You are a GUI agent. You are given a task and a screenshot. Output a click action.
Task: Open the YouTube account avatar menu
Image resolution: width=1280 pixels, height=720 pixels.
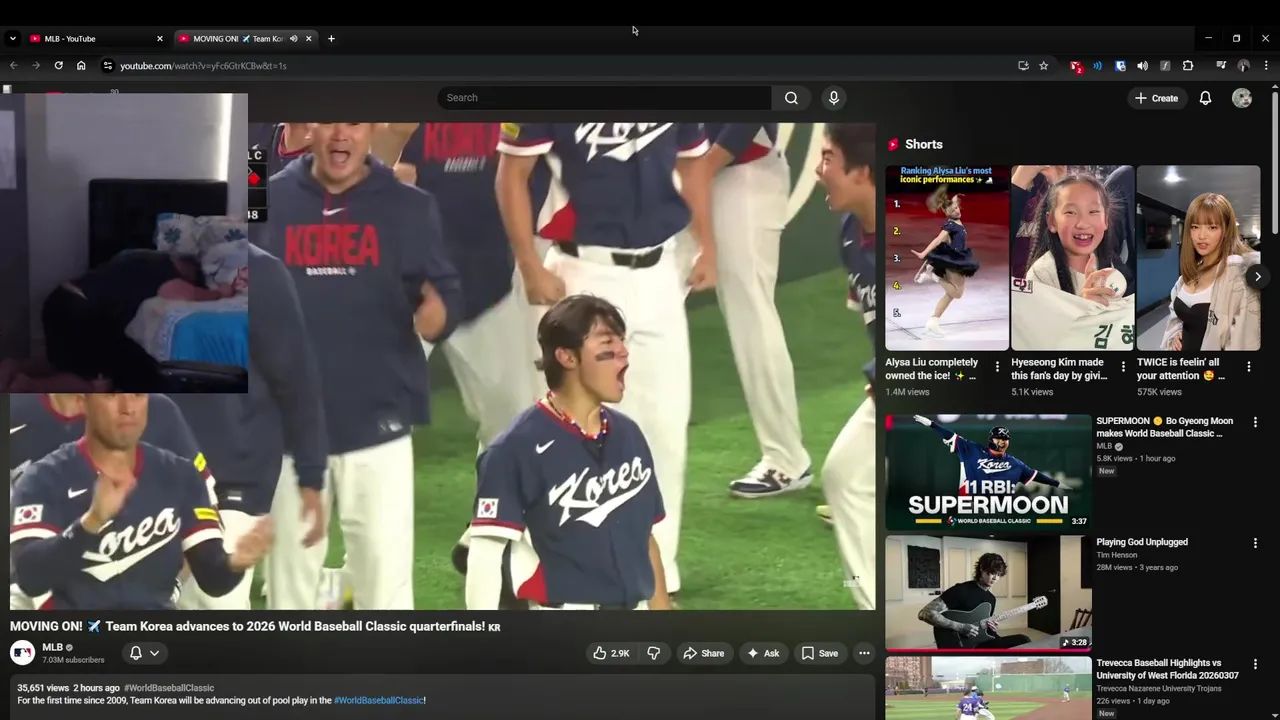coord(1242,98)
